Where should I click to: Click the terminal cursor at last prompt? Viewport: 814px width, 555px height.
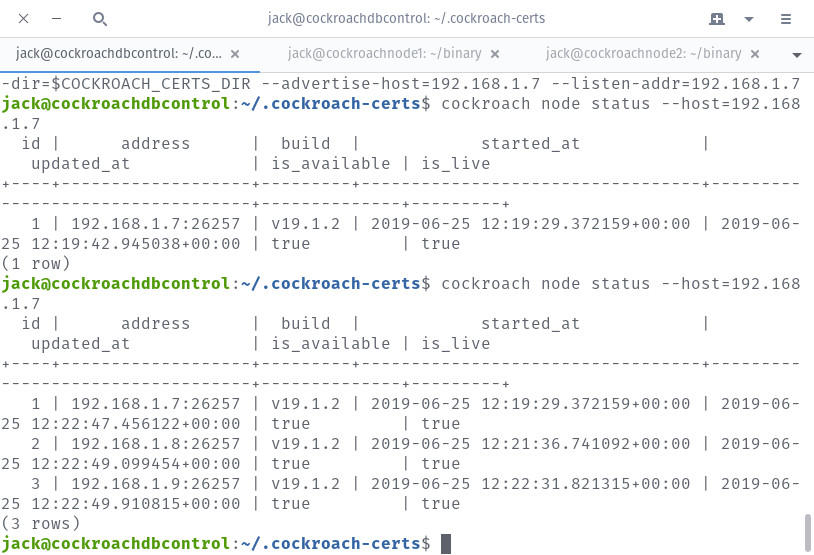tap(445, 544)
